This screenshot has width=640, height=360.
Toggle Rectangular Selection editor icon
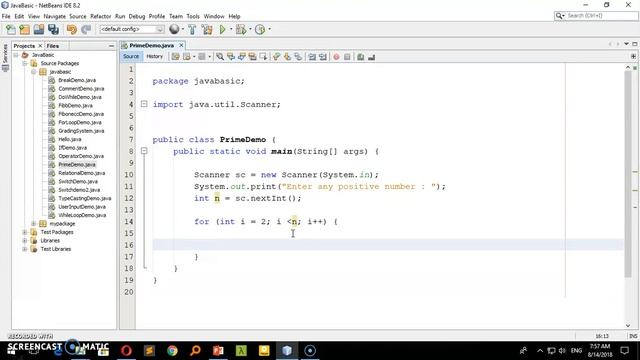point(263,57)
